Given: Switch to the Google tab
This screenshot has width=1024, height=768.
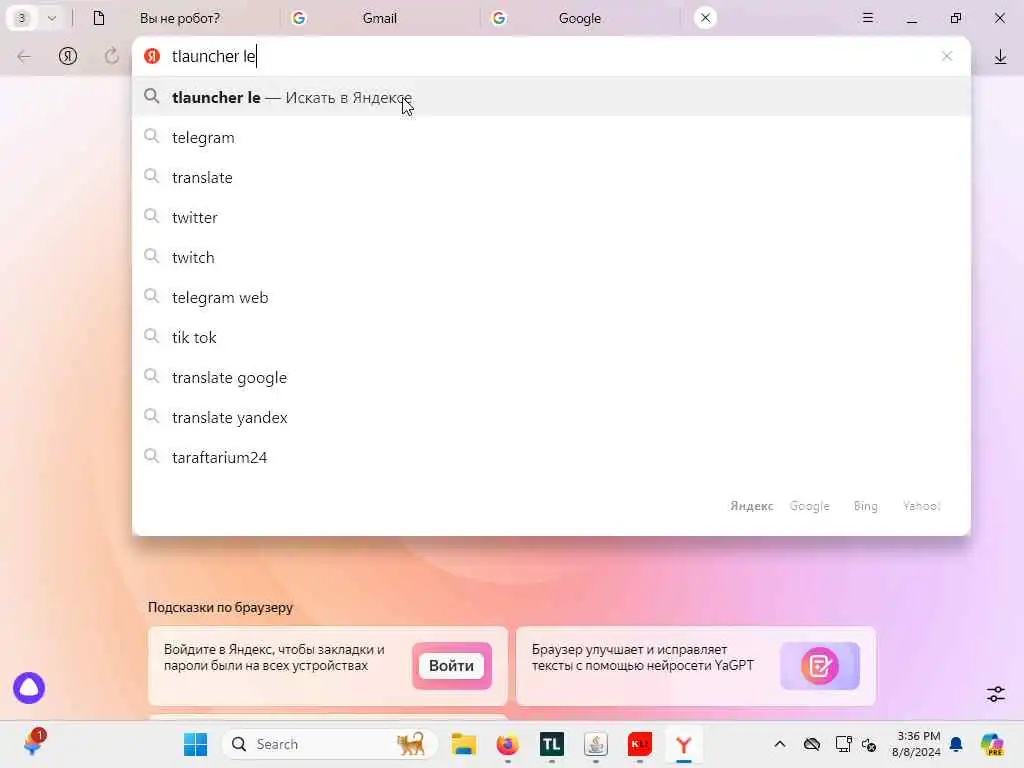Looking at the screenshot, I should pyautogui.click(x=579, y=18).
